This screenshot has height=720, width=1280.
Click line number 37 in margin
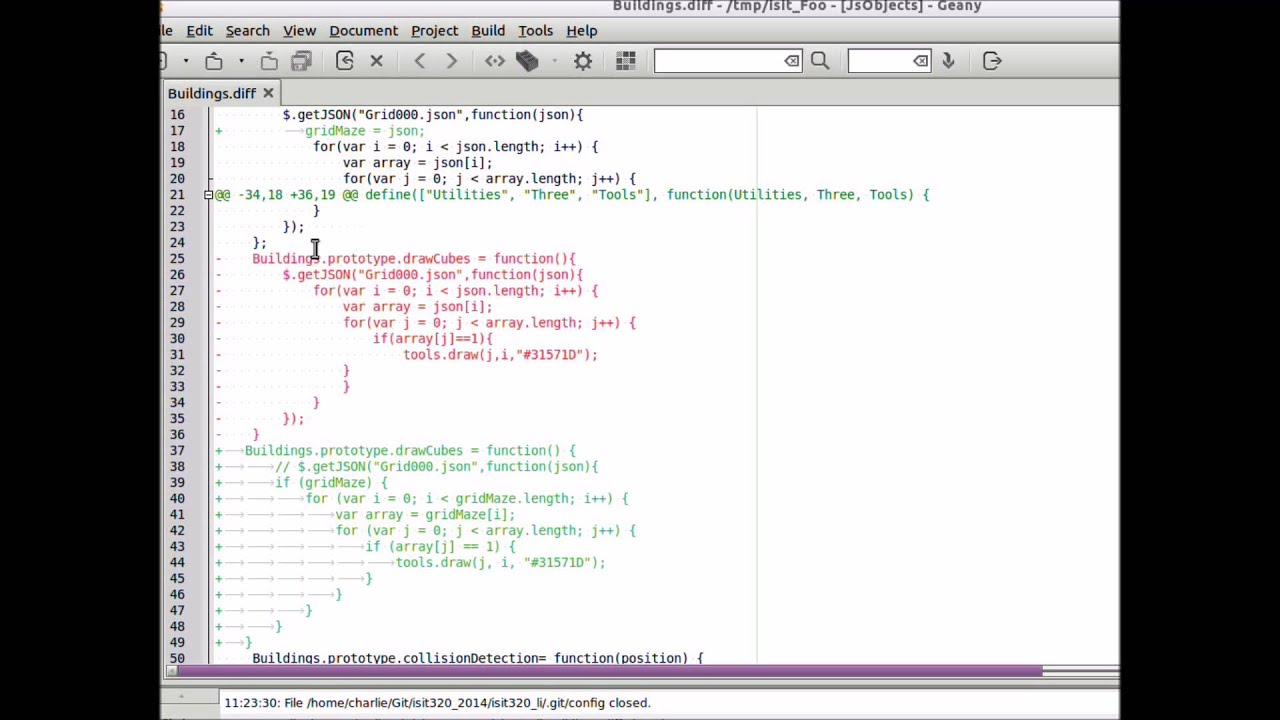pos(177,451)
